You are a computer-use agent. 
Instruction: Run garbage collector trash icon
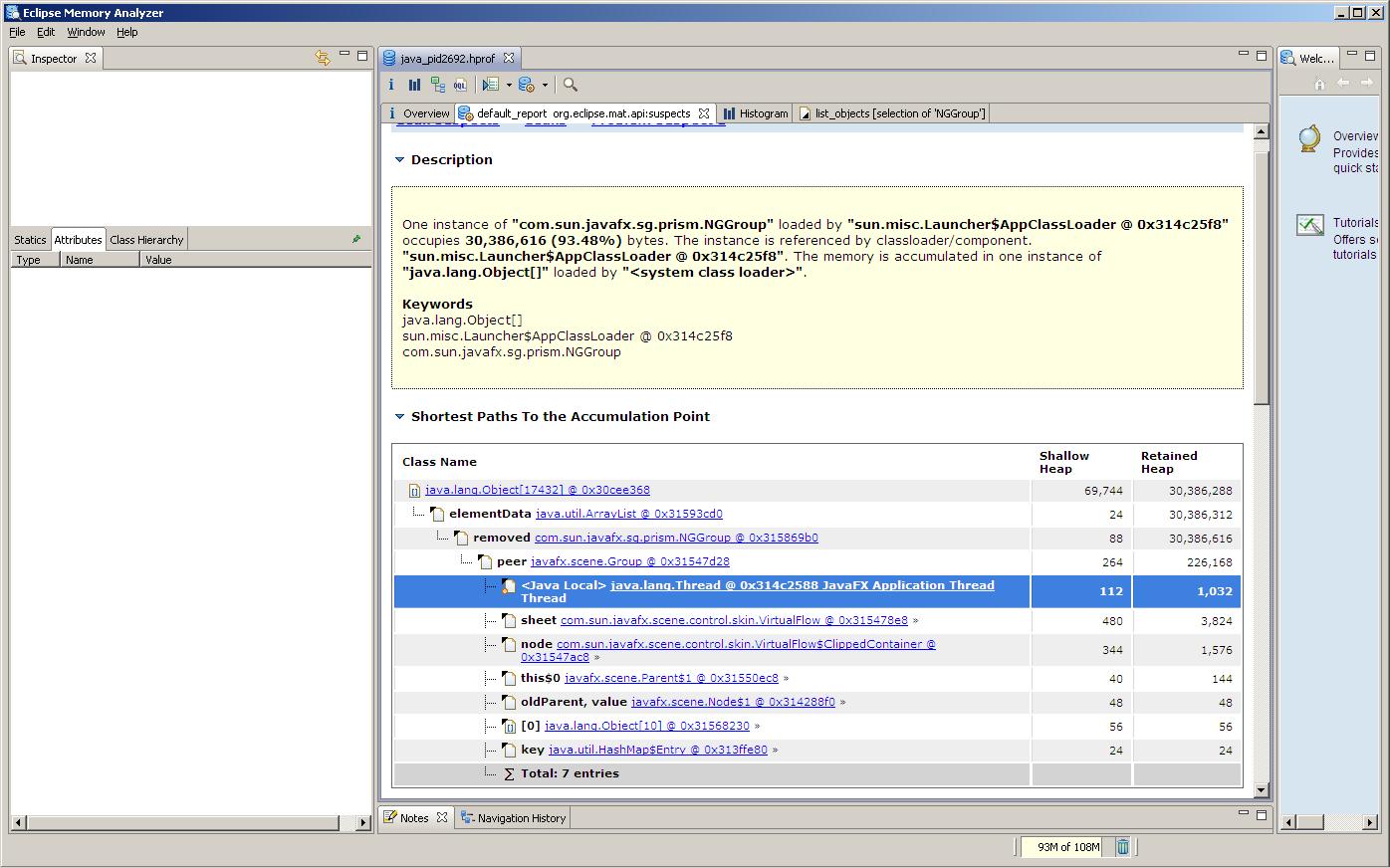tap(1122, 847)
